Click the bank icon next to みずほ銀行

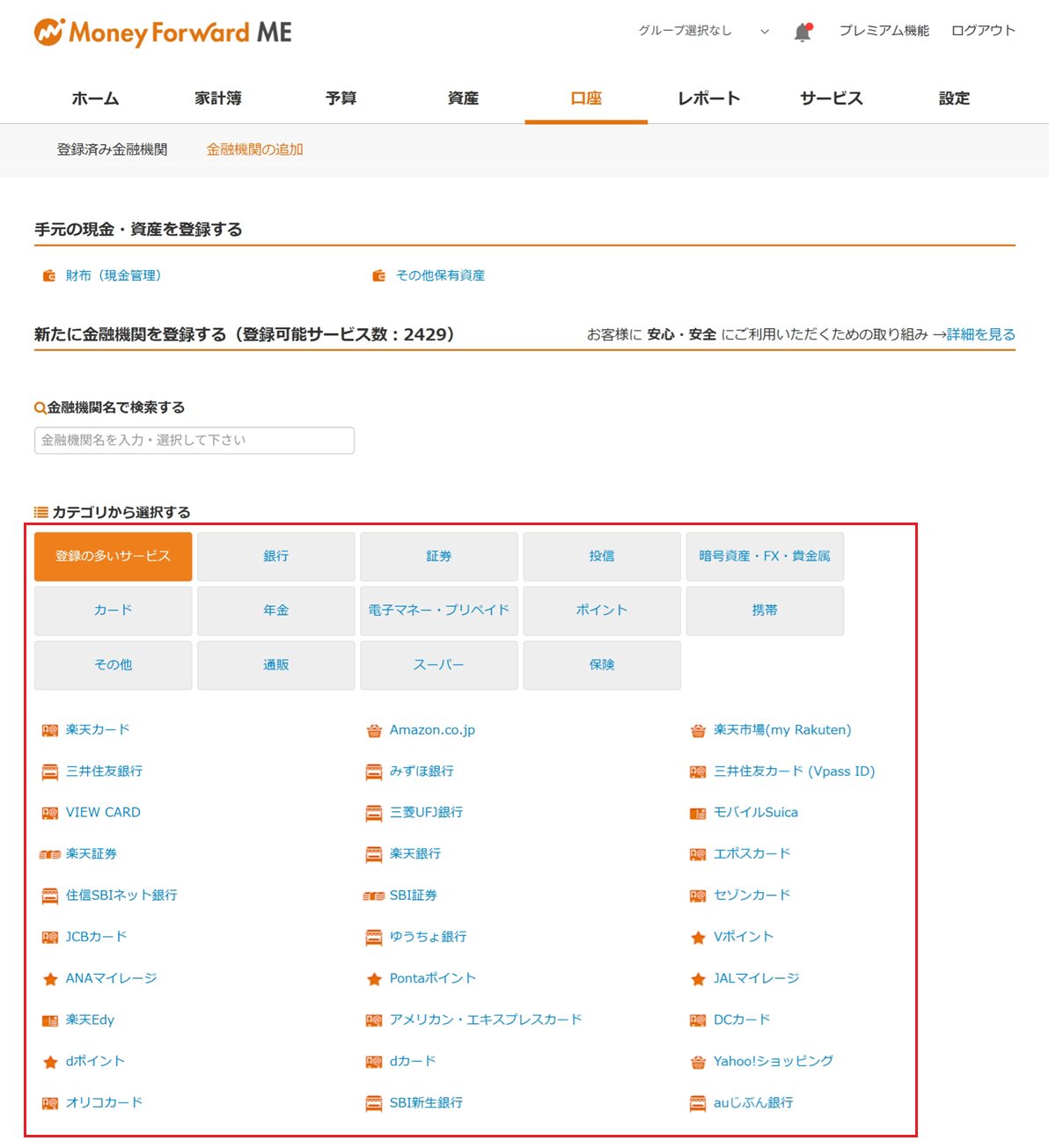tap(374, 771)
